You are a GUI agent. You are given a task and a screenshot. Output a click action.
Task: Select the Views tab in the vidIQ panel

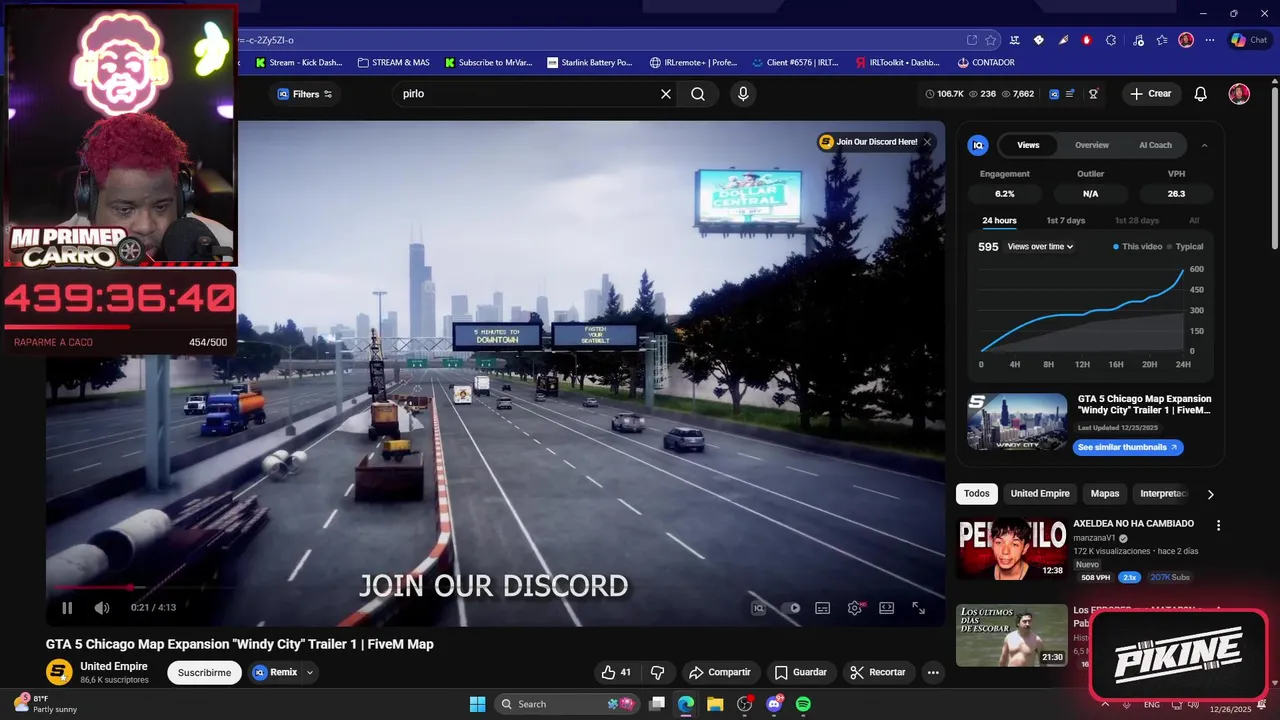(1028, 145)
